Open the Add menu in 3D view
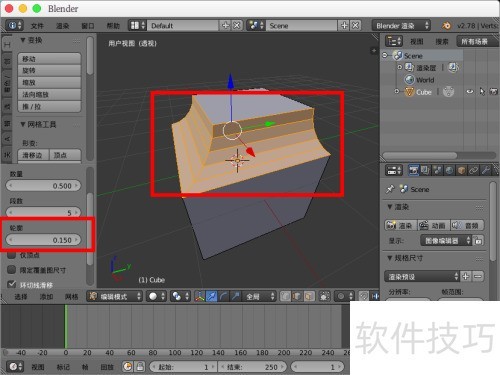500x375 pixels. (x=46, y=296)
